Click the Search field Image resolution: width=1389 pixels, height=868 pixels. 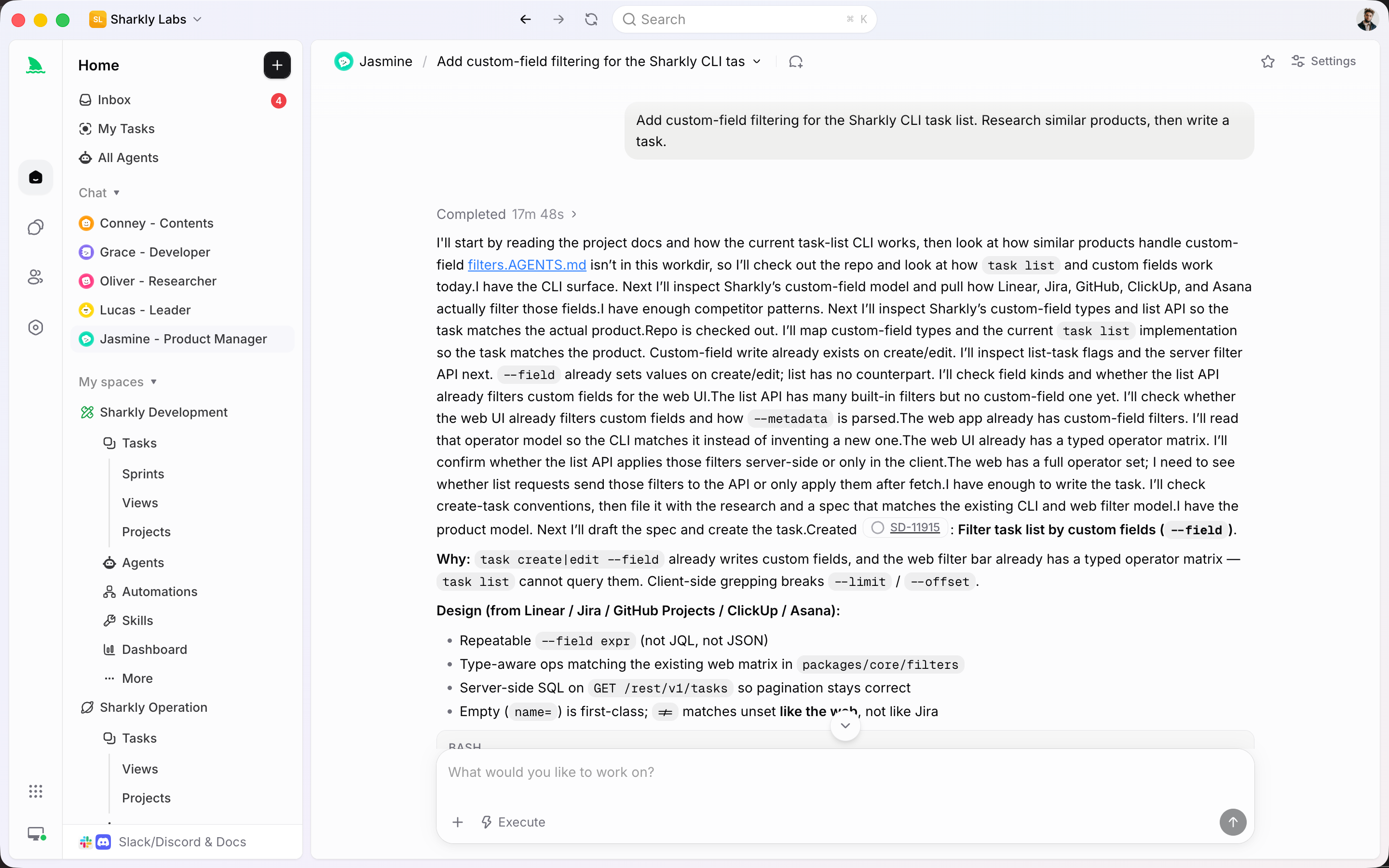[744, 19]
